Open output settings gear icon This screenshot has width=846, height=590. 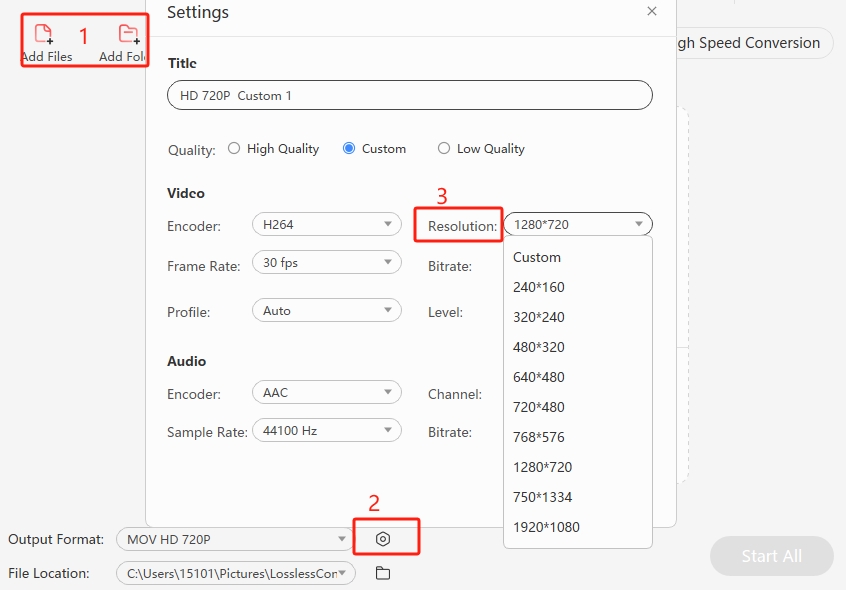[x=382, y=539]
